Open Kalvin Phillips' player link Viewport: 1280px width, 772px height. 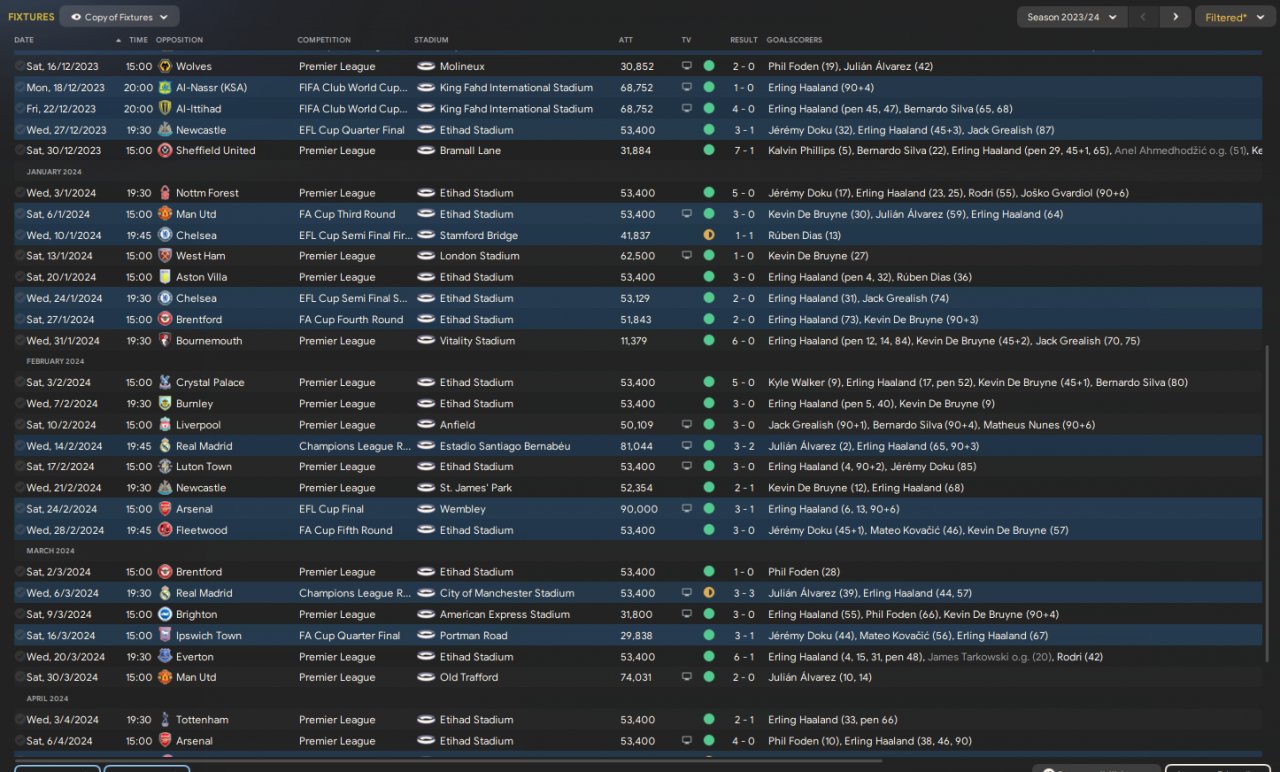(803, 150)
